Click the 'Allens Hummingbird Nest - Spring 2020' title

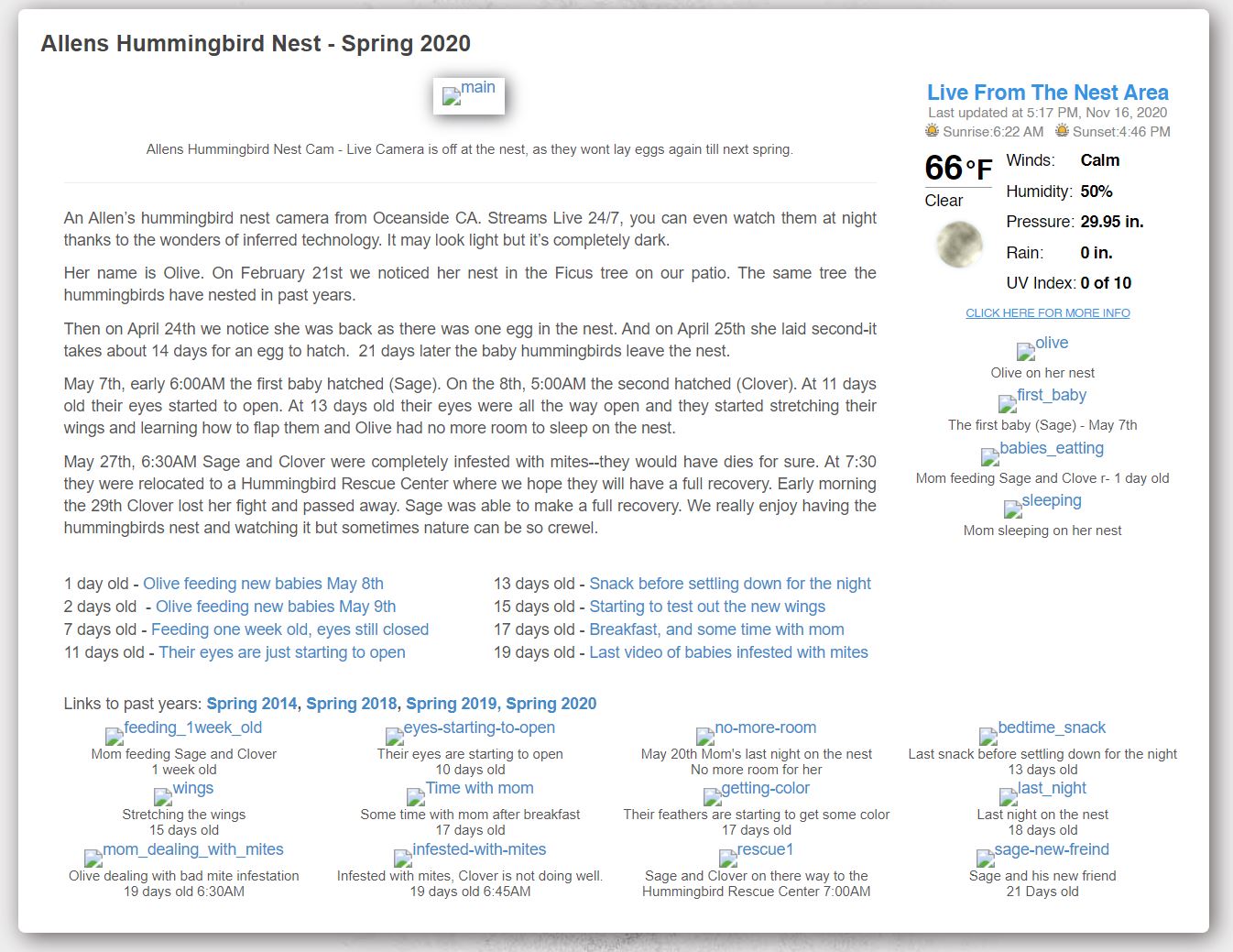point(256,43)
